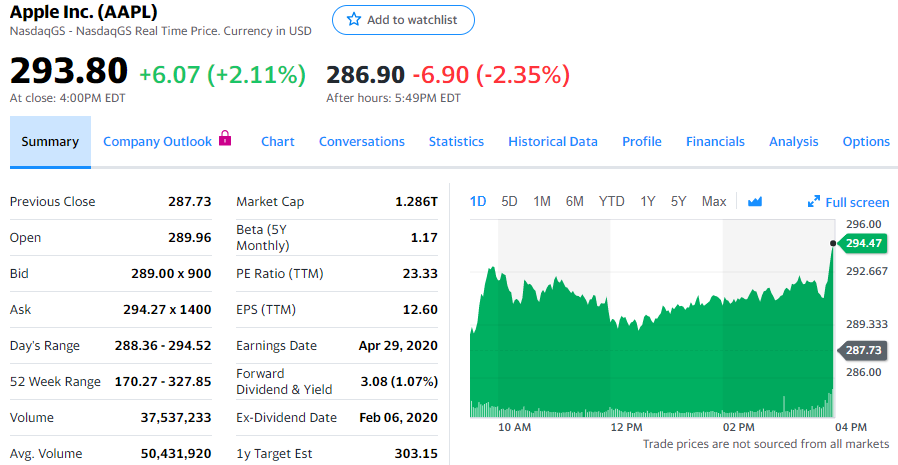898x465 pixels.
Task: Show the 6M chart range
Action: pyautogui.click(x=574, y=201)
